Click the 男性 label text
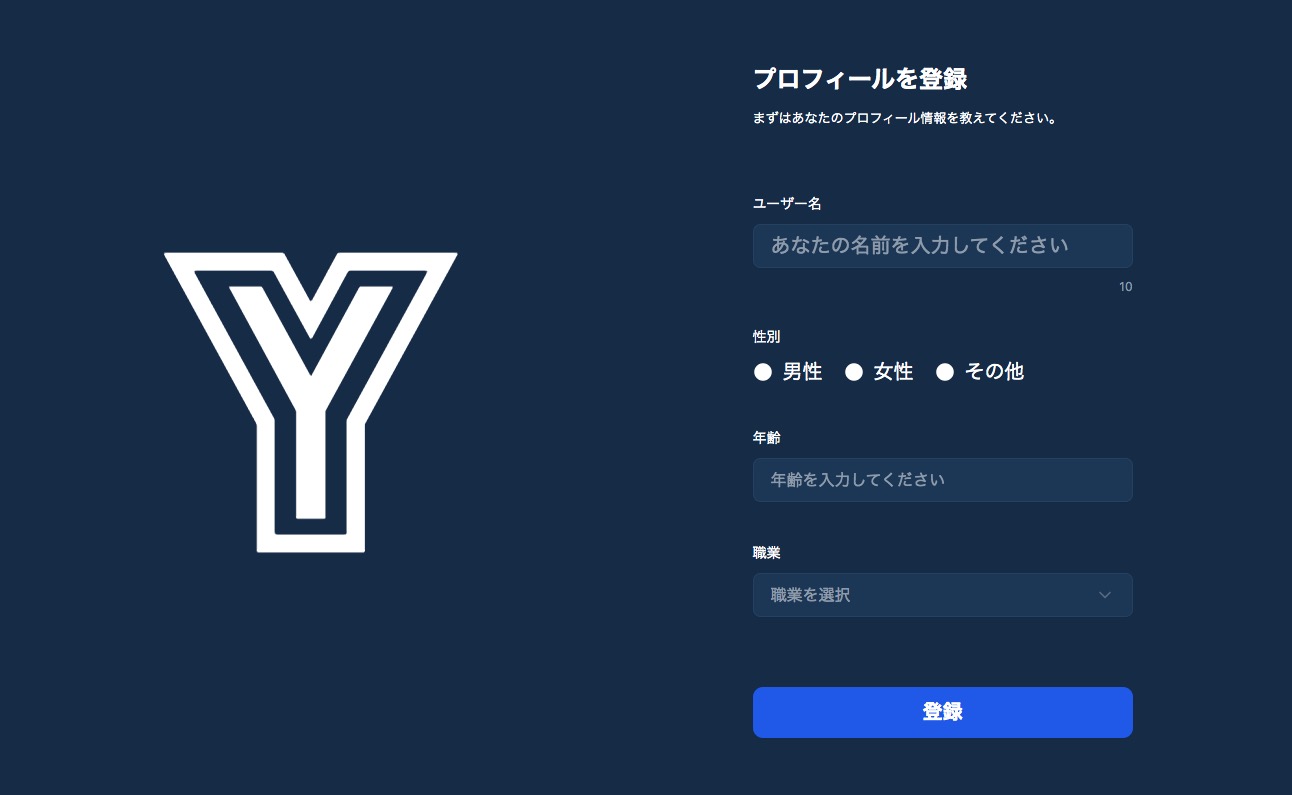This screenshot has height=795, width=1292. click(x=802, y=372)
